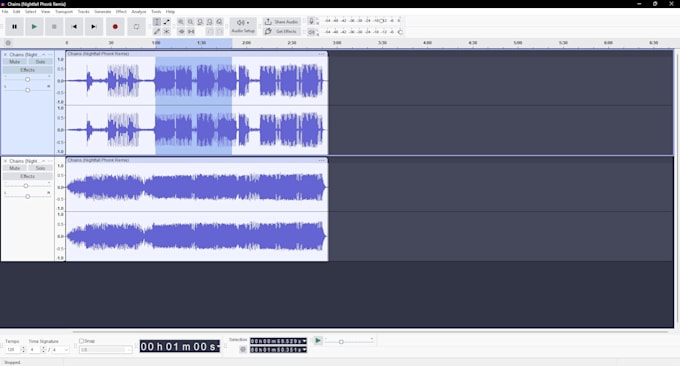
Task: Adjust the playback level slider knob
Action: coord(400,32)
